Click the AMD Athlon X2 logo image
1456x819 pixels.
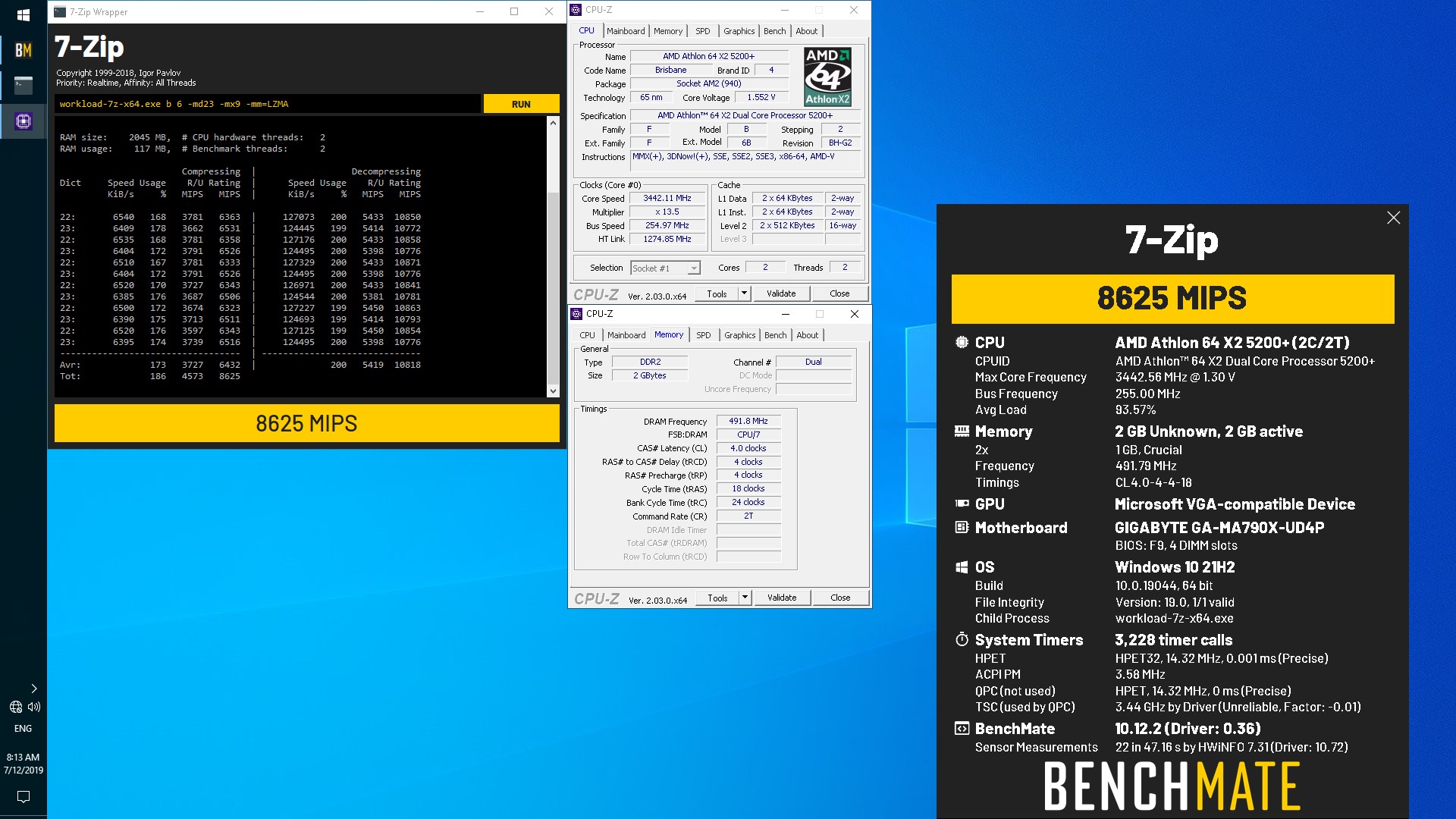[x=827, y=77]
